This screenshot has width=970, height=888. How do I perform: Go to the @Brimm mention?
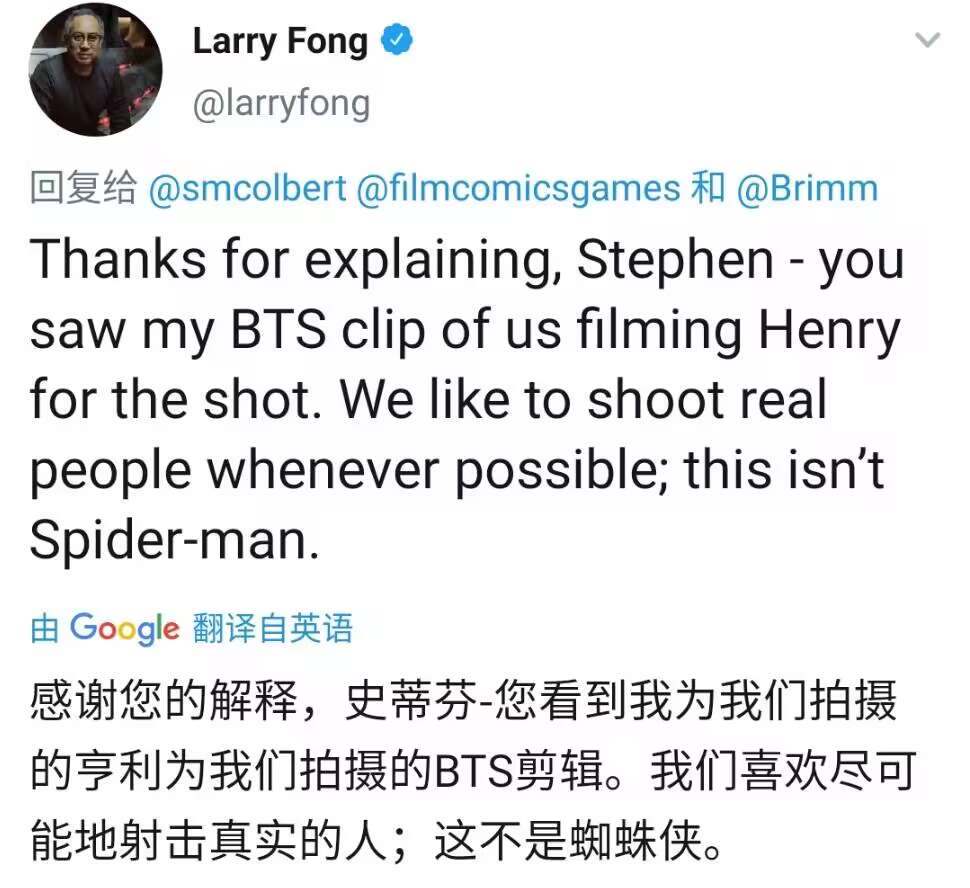point(807,188)
